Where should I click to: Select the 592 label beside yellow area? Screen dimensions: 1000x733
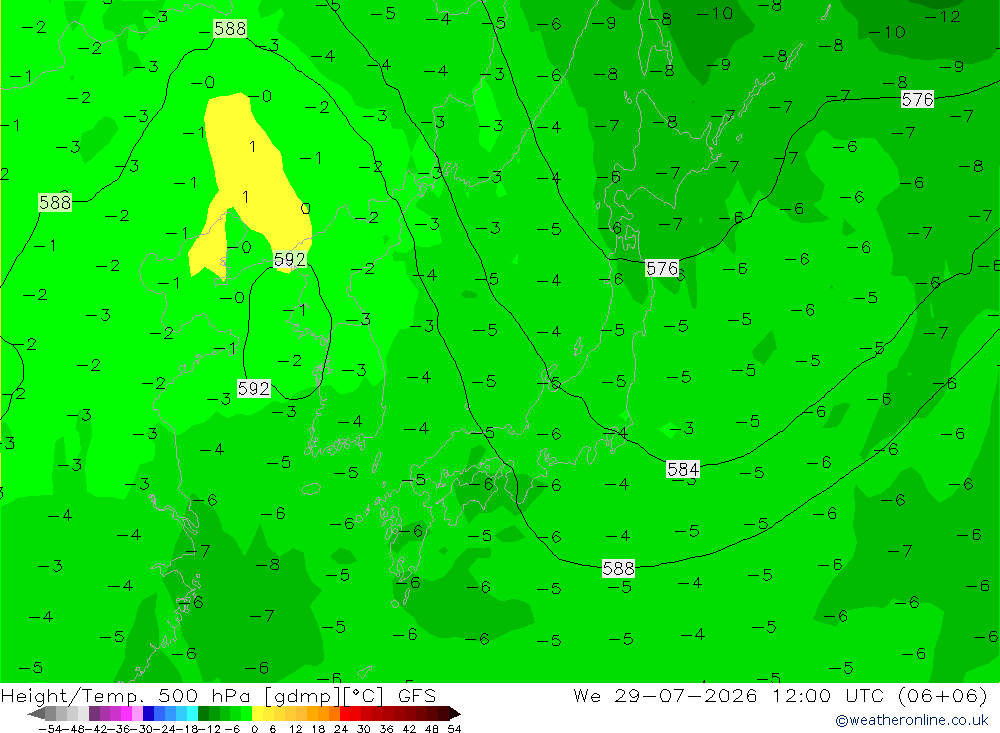pos(290,259)
